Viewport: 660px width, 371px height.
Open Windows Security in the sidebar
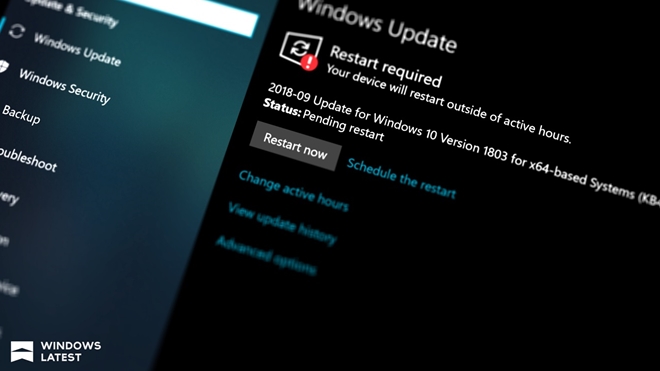[64, 86]
